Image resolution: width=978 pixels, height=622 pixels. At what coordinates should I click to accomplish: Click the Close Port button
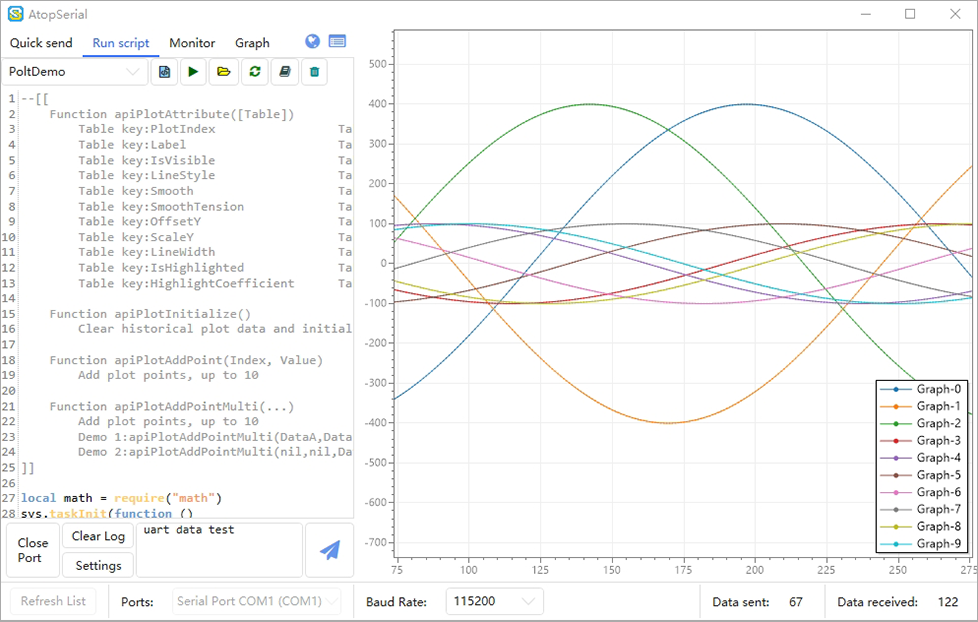33,550
